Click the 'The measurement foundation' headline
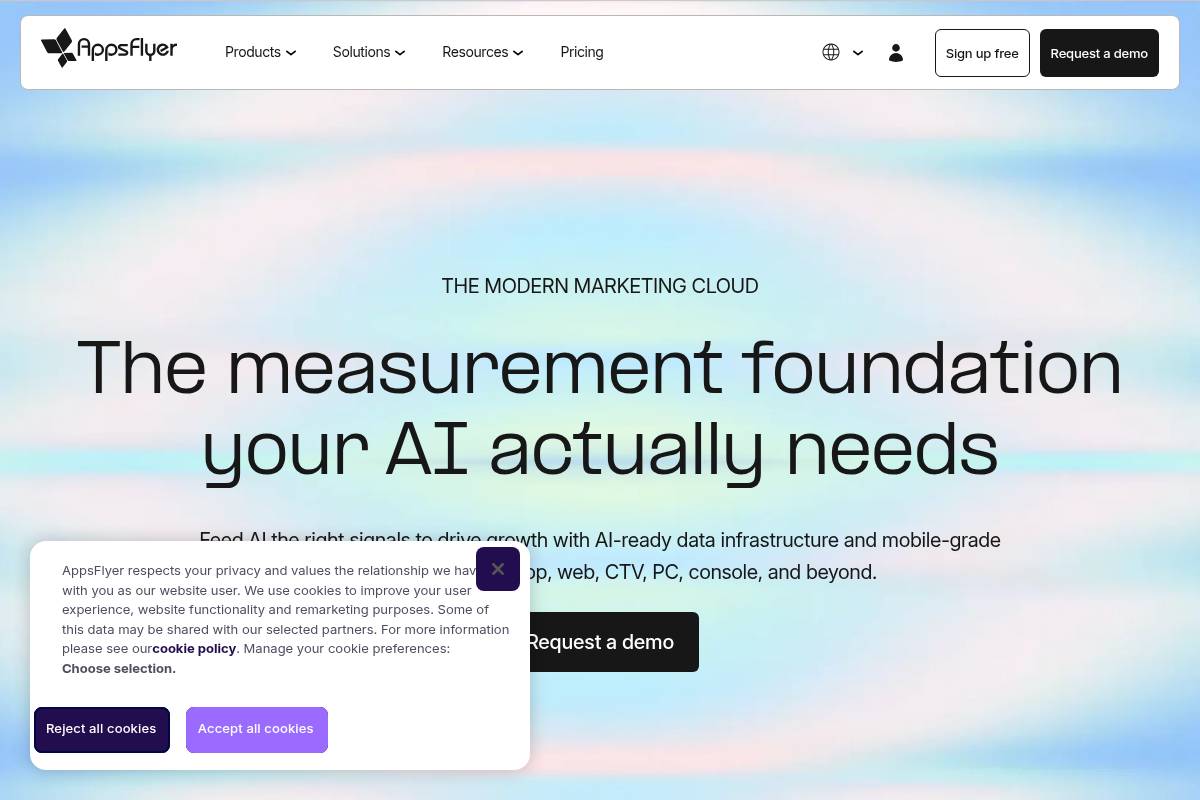This screenshot has width=1200, height=800. 600,367
